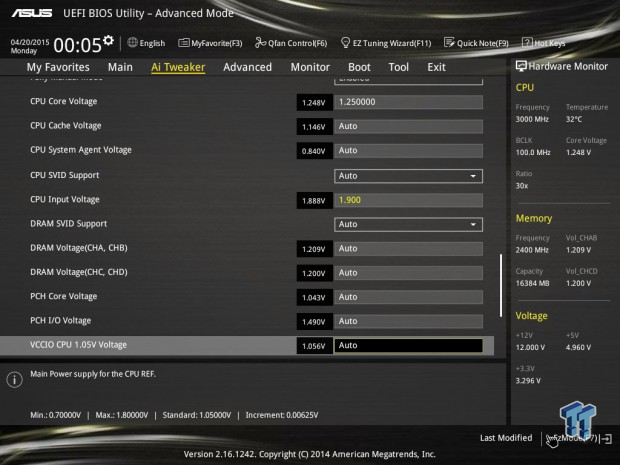Select the CPU Core Voltage label
Screen dimensions: 620x465
(64, 102)
